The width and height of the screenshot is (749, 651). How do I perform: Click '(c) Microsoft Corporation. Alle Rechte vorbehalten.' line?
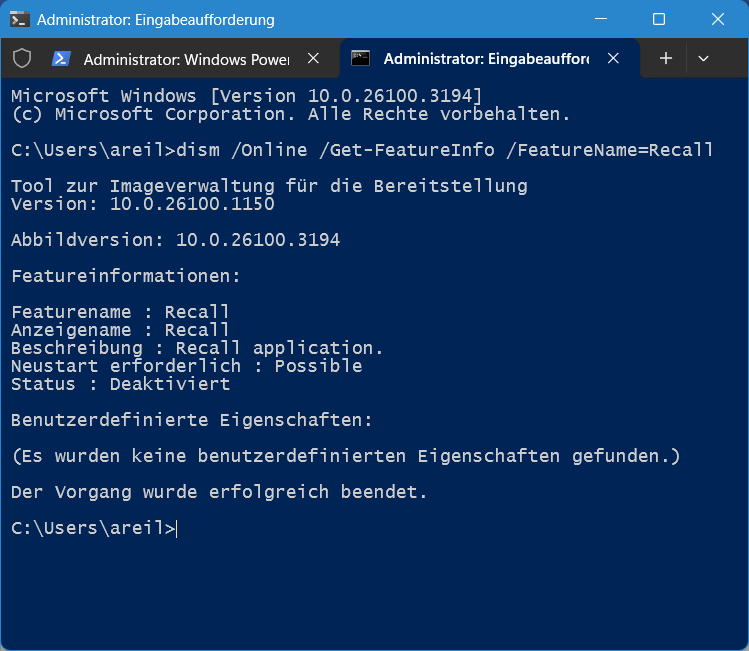coord(290,115)
